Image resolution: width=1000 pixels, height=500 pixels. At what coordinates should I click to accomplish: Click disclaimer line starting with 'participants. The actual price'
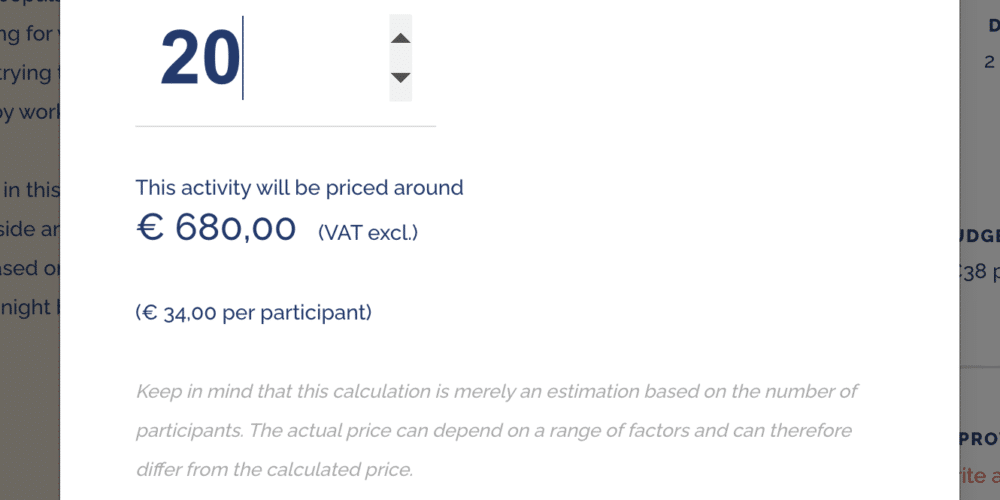pyautogui.click(x=494, y=430)
